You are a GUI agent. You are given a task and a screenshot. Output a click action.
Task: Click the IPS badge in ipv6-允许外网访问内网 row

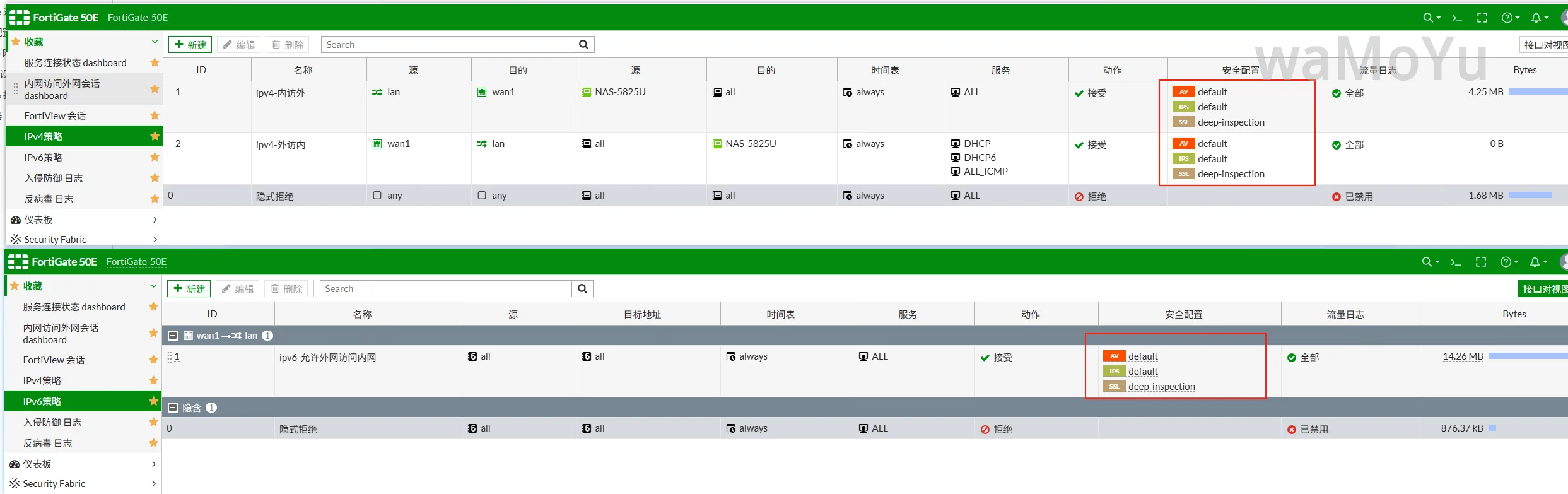tap(1115, 372)
